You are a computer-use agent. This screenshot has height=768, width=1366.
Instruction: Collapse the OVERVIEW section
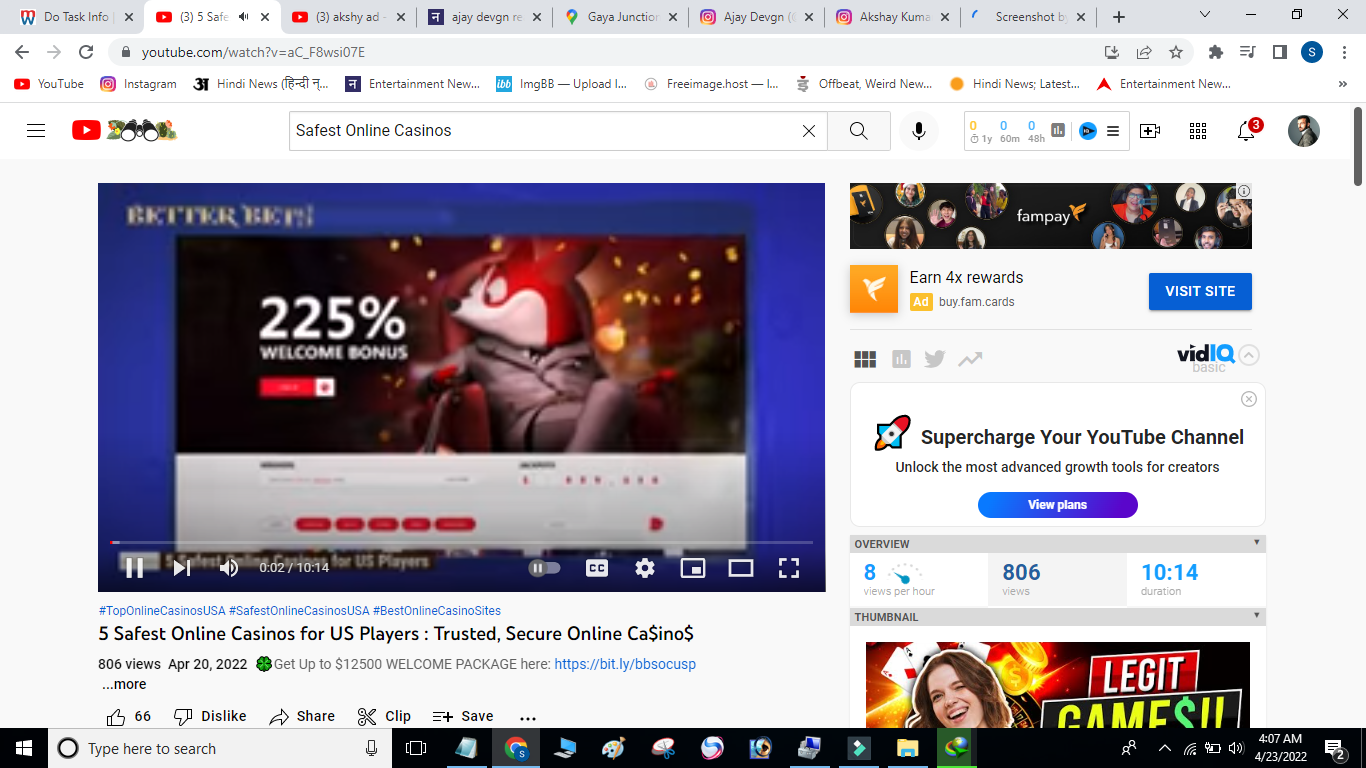click(1256, 543)
